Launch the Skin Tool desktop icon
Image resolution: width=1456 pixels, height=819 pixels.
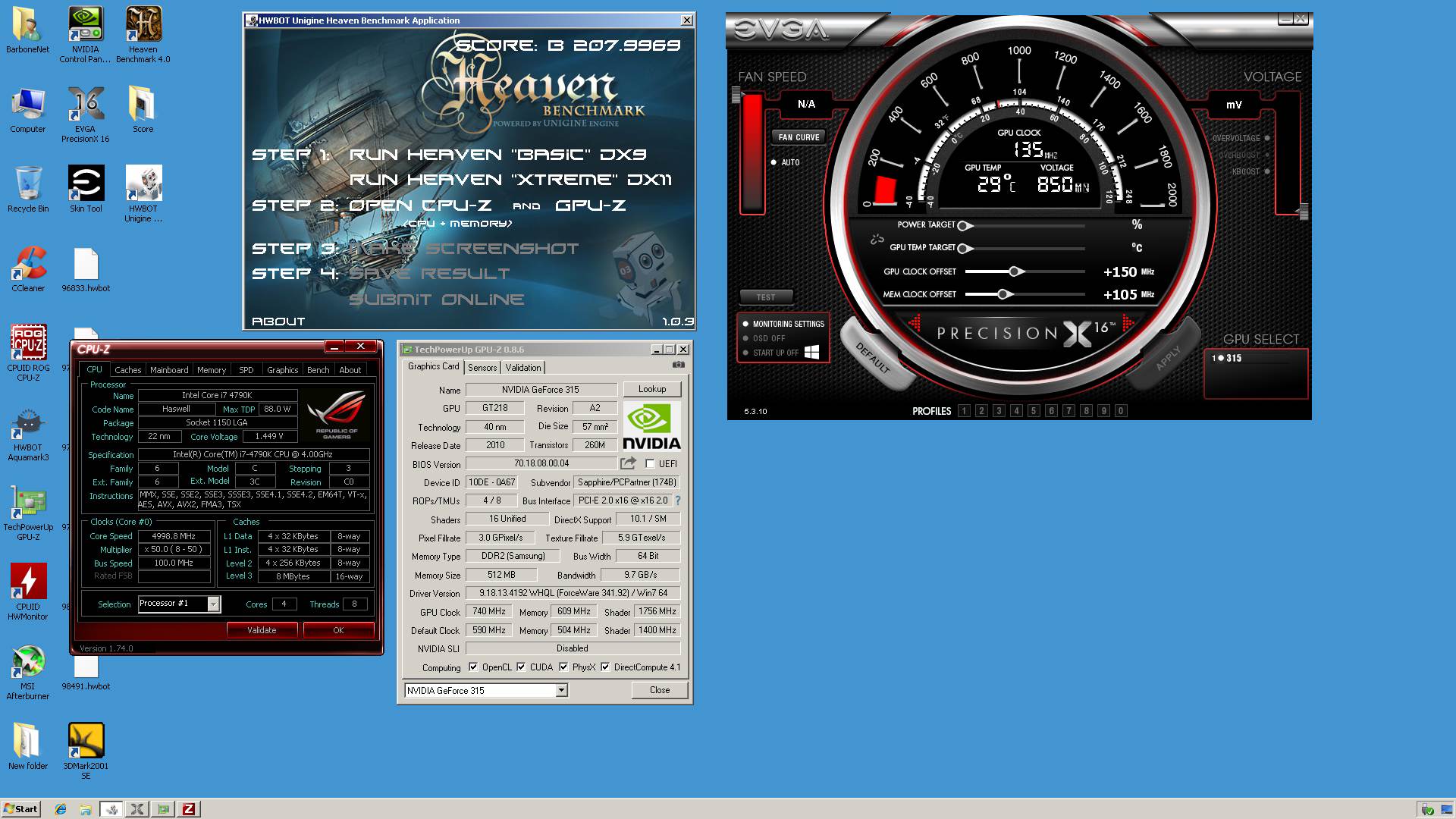(86, 190)
